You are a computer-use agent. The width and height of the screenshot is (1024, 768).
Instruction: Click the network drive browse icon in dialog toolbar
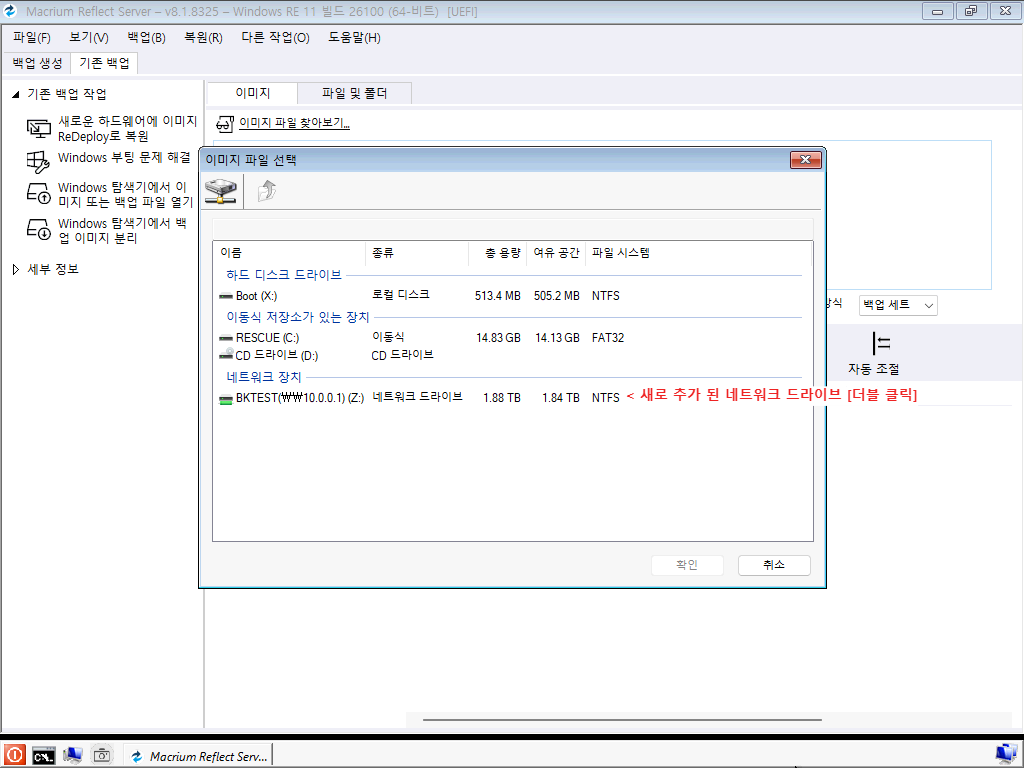(x=221, y=191)
